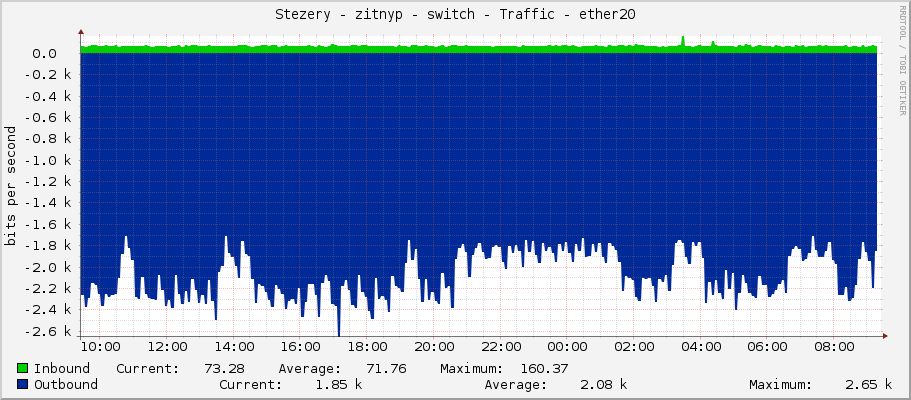Click the -0.6 k y-axis label
The height and width of the screenshot is (400, 911).
tap(48, 118)
